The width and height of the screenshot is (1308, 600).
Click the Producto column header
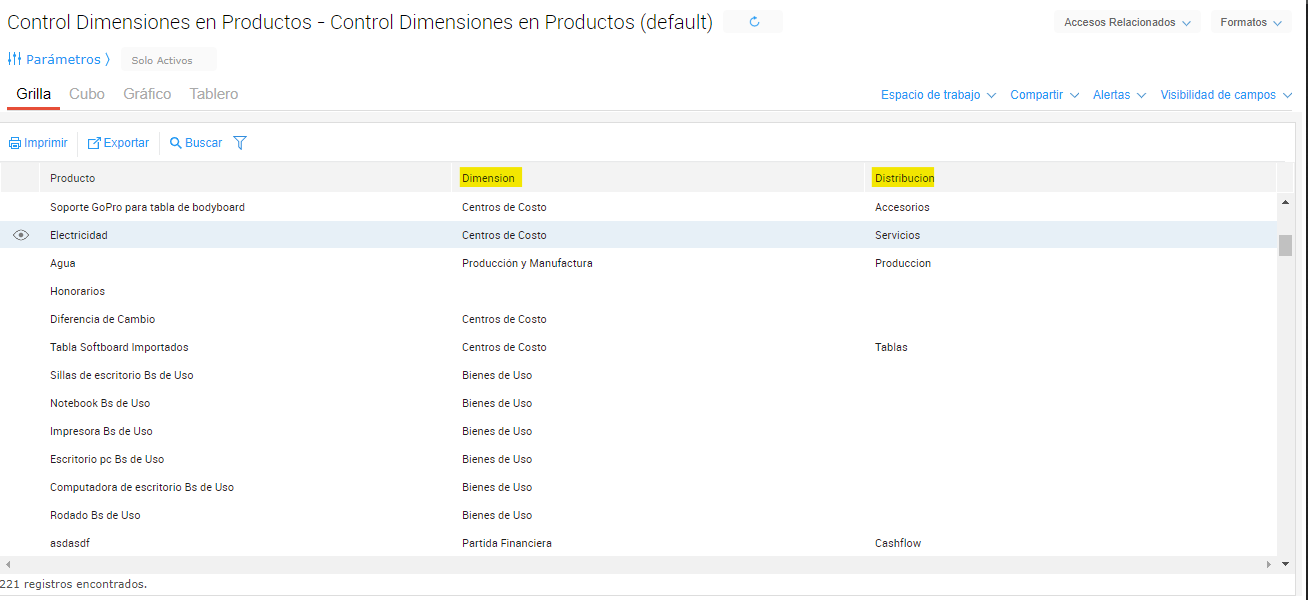[x=73, y=178]
